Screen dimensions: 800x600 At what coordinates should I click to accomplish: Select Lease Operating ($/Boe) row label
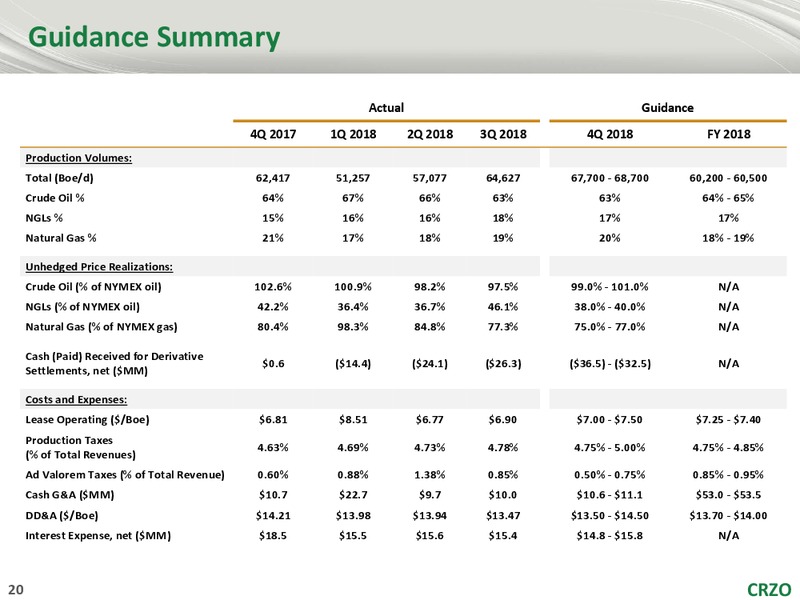[87, 420]
